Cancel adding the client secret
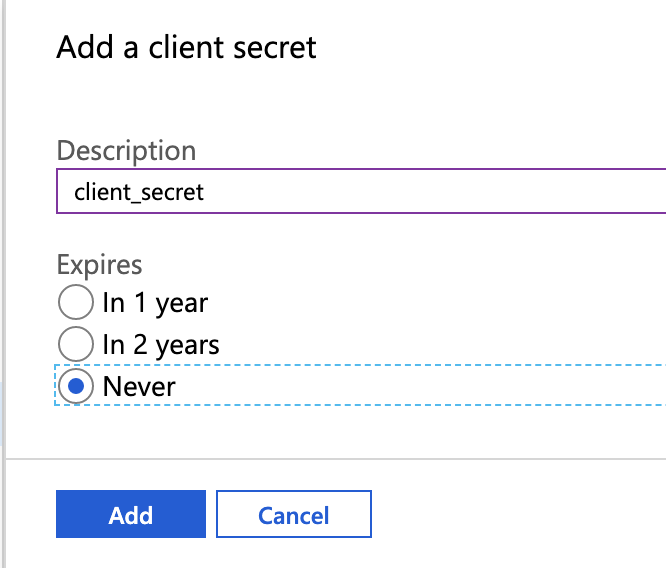The image size is (666, 568). (293, 515)
